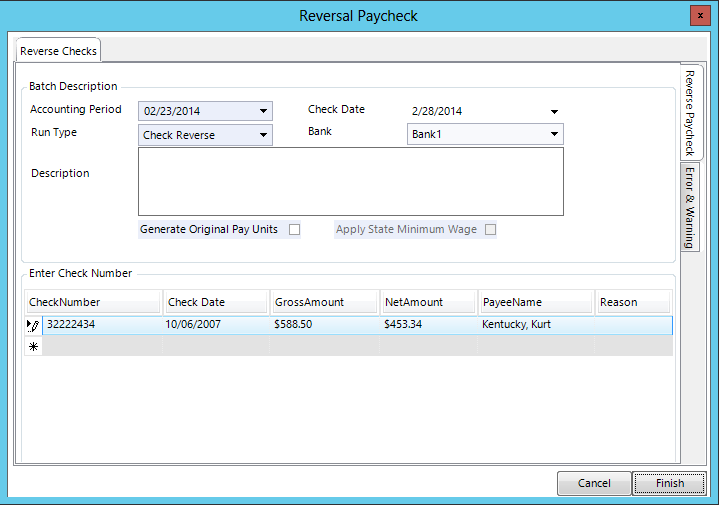Switch to the vertical Reverse Paycheck tab

(x=690, y=113)
